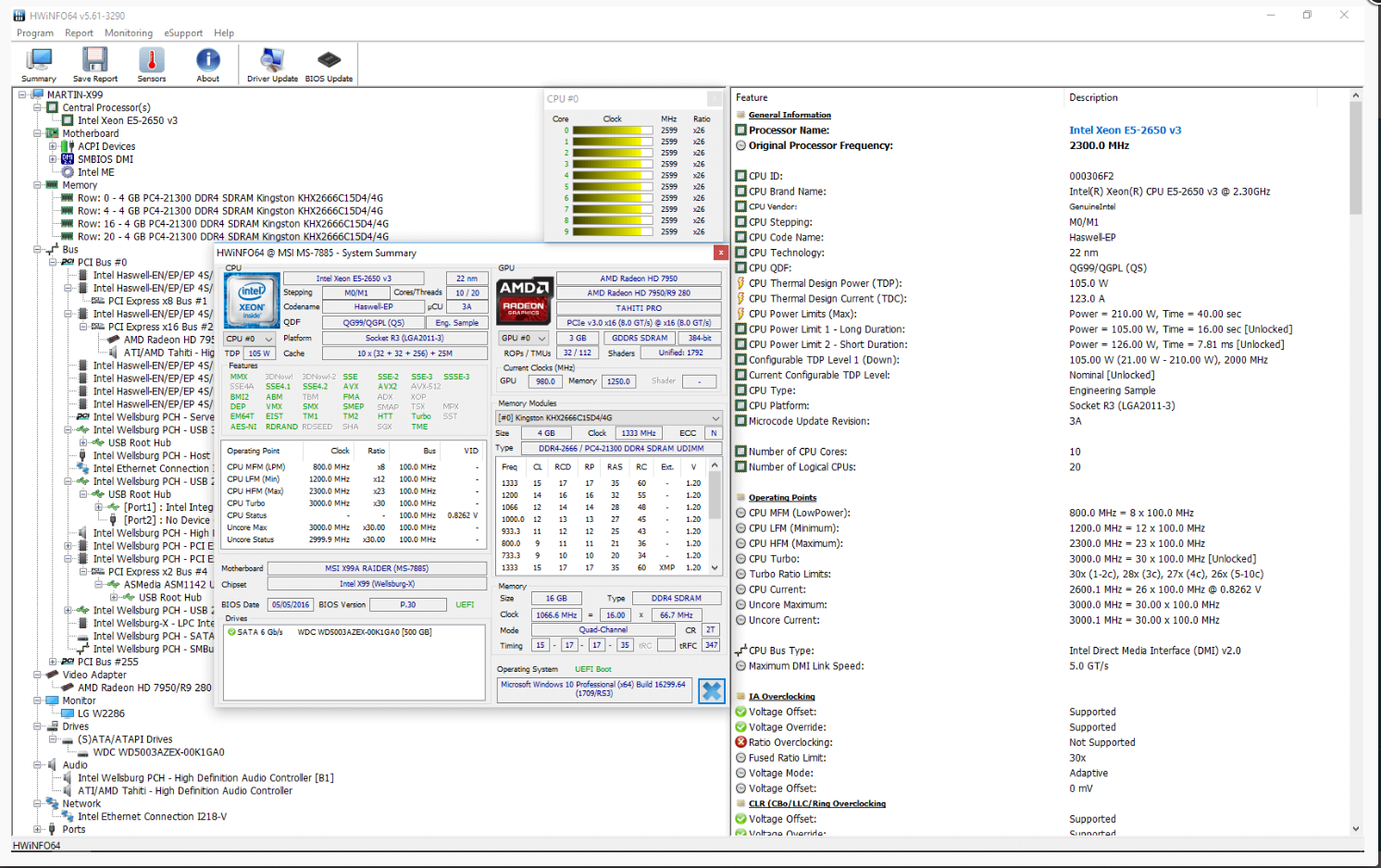Image resolution: width=1381 pixels, height=868 pixels.
Task: Expand the PCI Bus #255 tree node
Action: click(53, 662)
